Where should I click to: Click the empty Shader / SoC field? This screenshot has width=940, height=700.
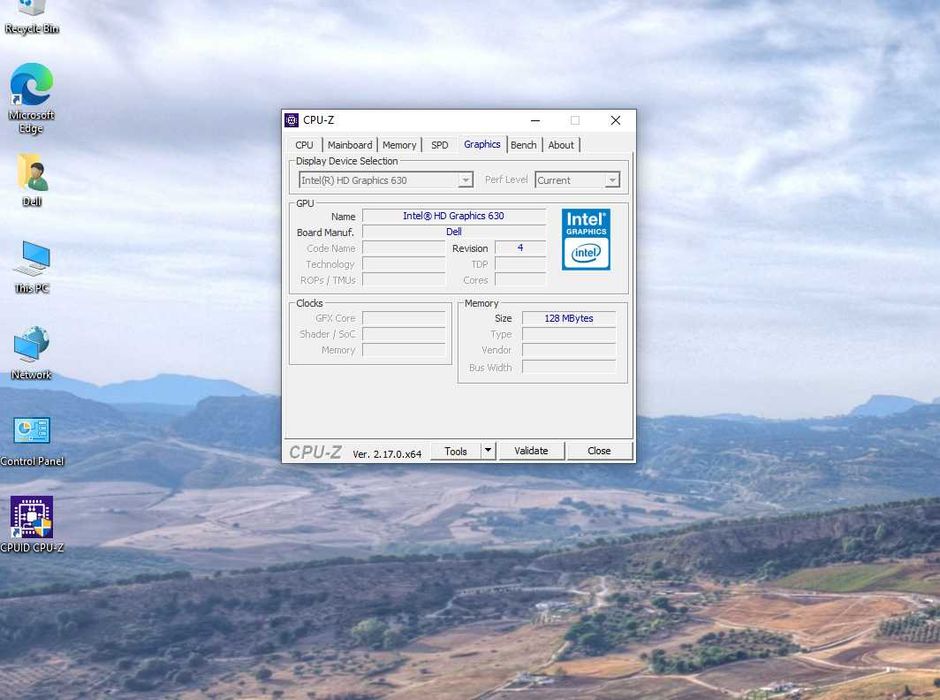(404, 334)
